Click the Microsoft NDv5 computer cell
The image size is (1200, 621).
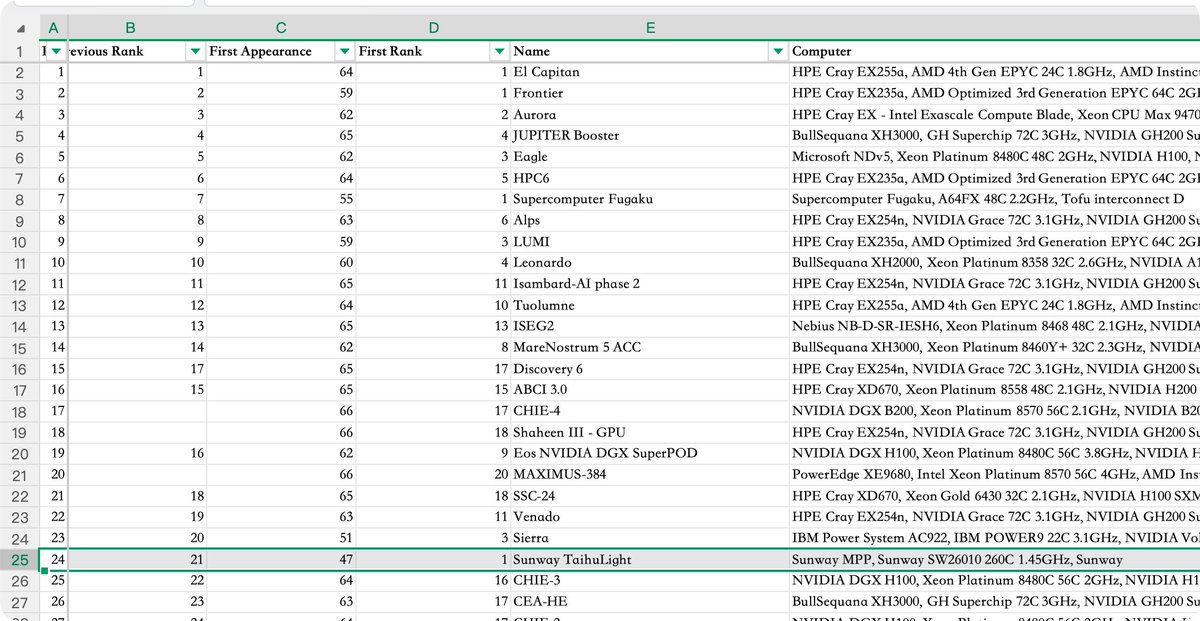click(994, 157)
